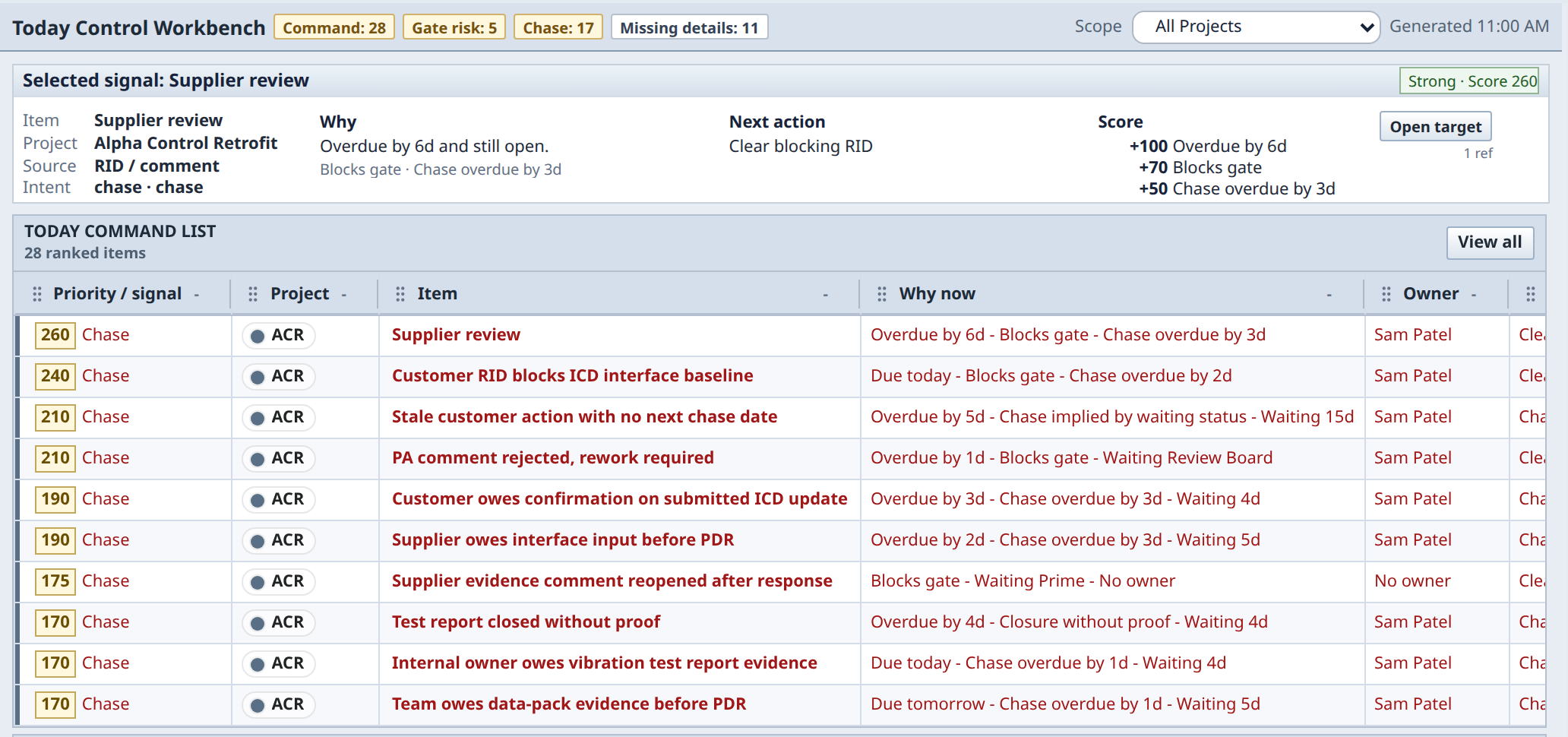Viewport: 1568px width, 737px height.
Task: Filter by Missing details: 11 chip
Action: [689, 27]
